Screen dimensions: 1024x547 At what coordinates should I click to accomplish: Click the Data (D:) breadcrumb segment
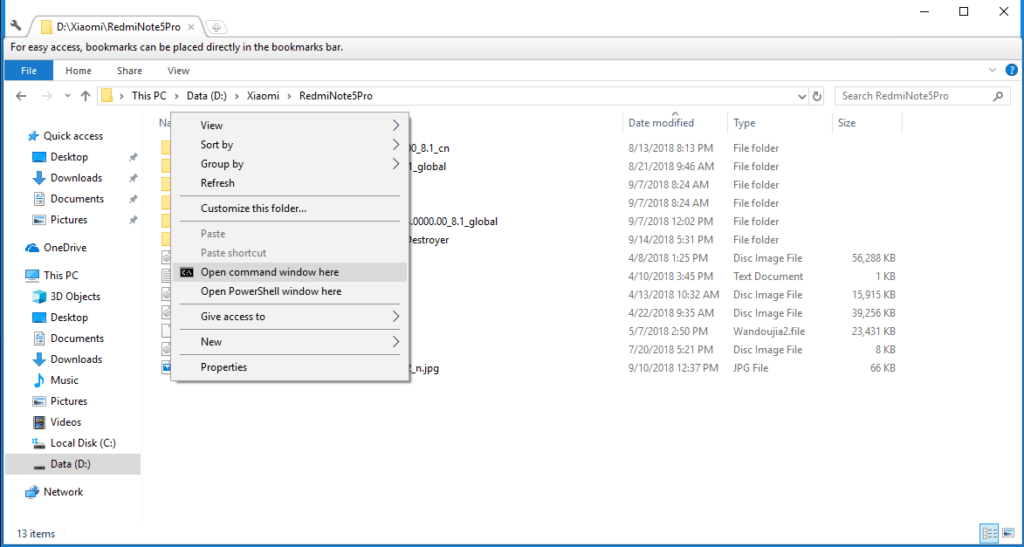(206, 96)
